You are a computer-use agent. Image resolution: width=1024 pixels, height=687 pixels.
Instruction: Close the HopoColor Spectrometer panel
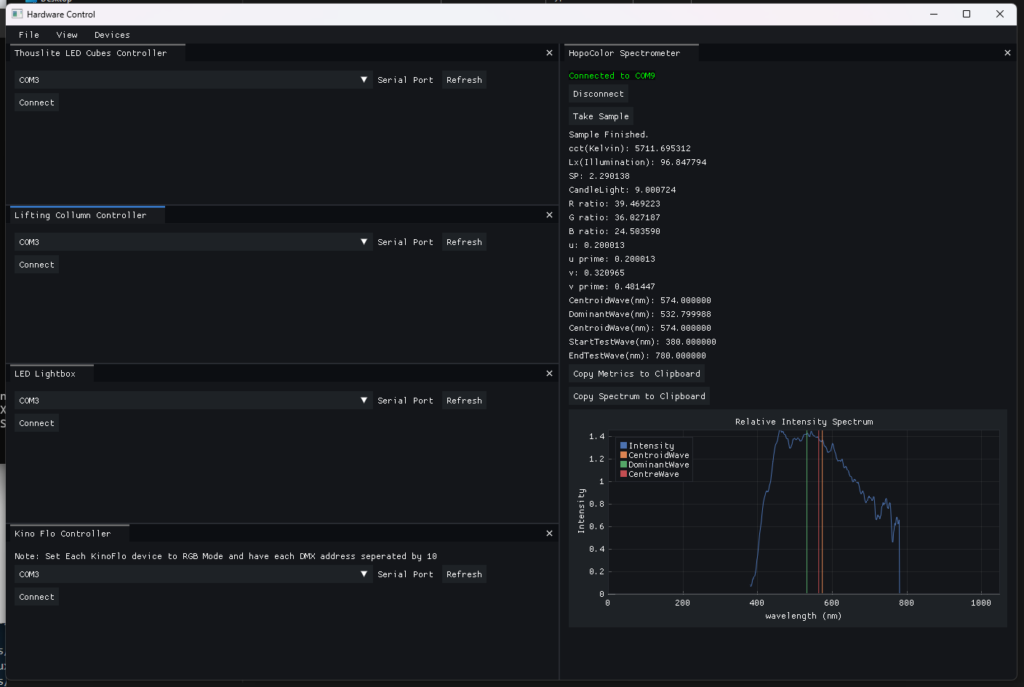[x=1007, y=53]
